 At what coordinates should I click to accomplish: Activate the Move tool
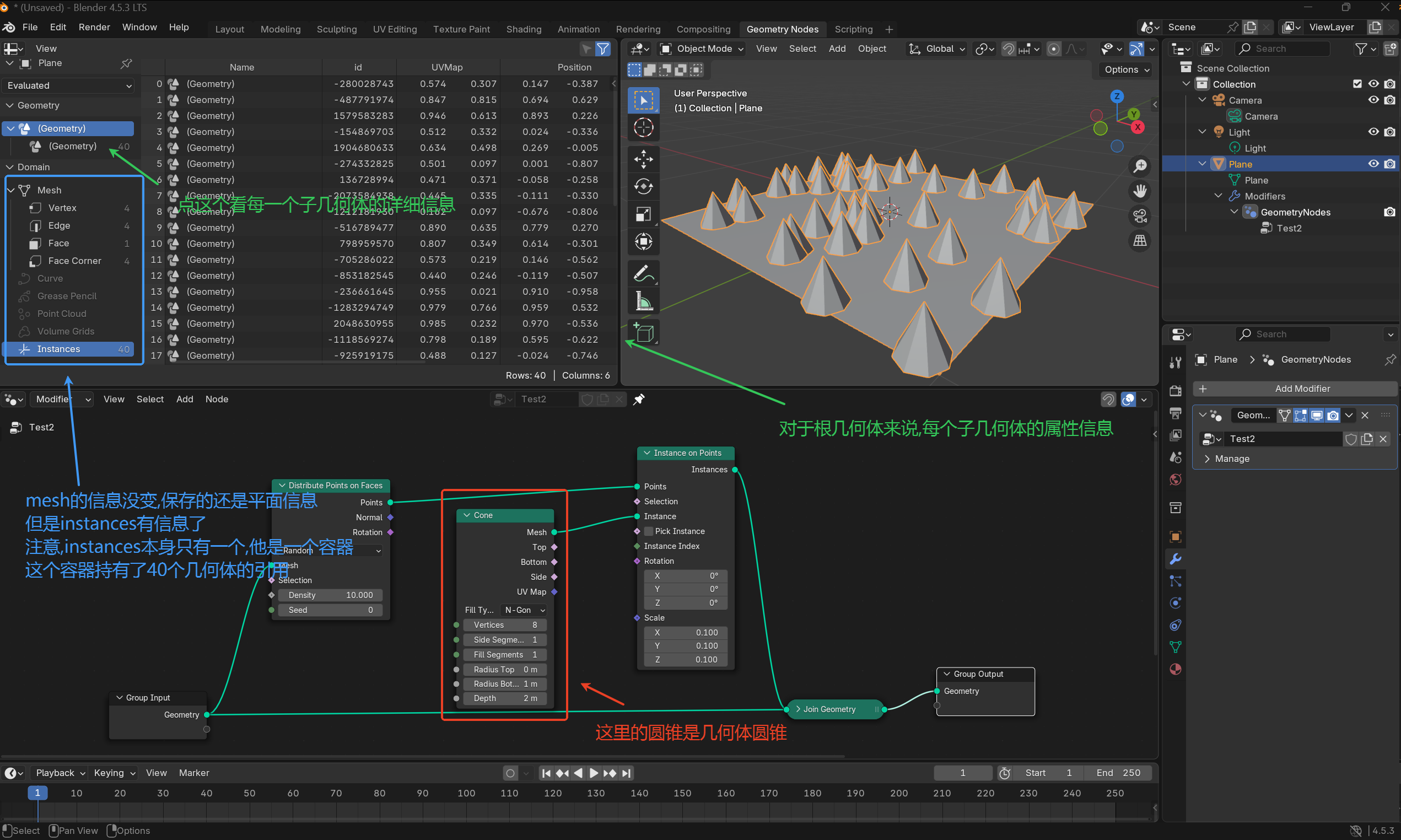(643, 159)
